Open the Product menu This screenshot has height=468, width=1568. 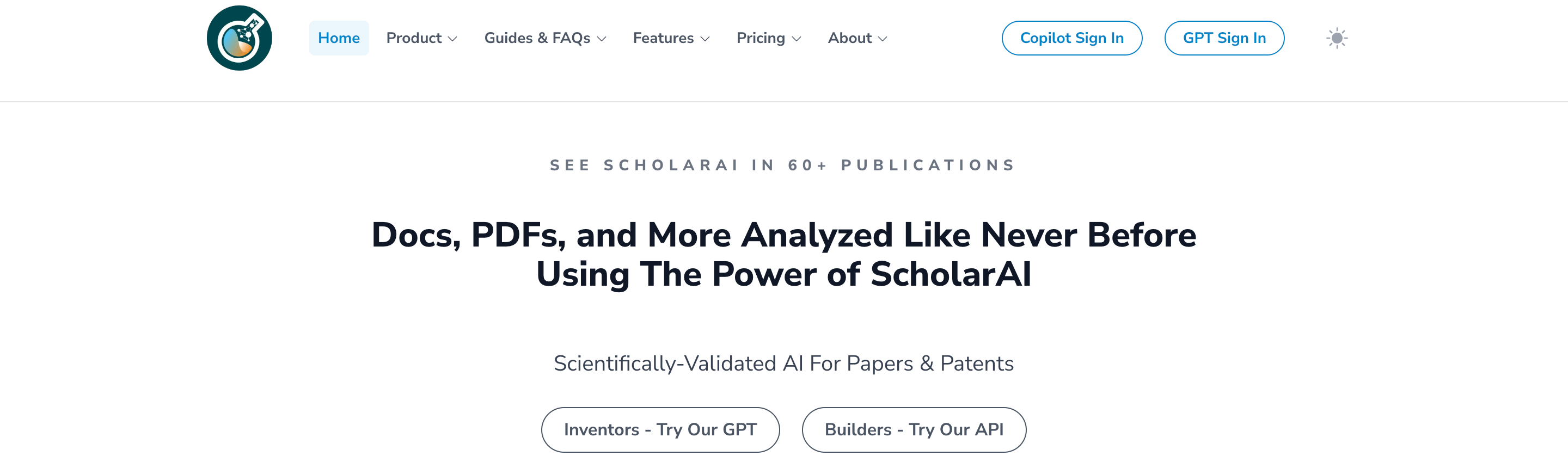pyautogui.click(x=414, y=38)
